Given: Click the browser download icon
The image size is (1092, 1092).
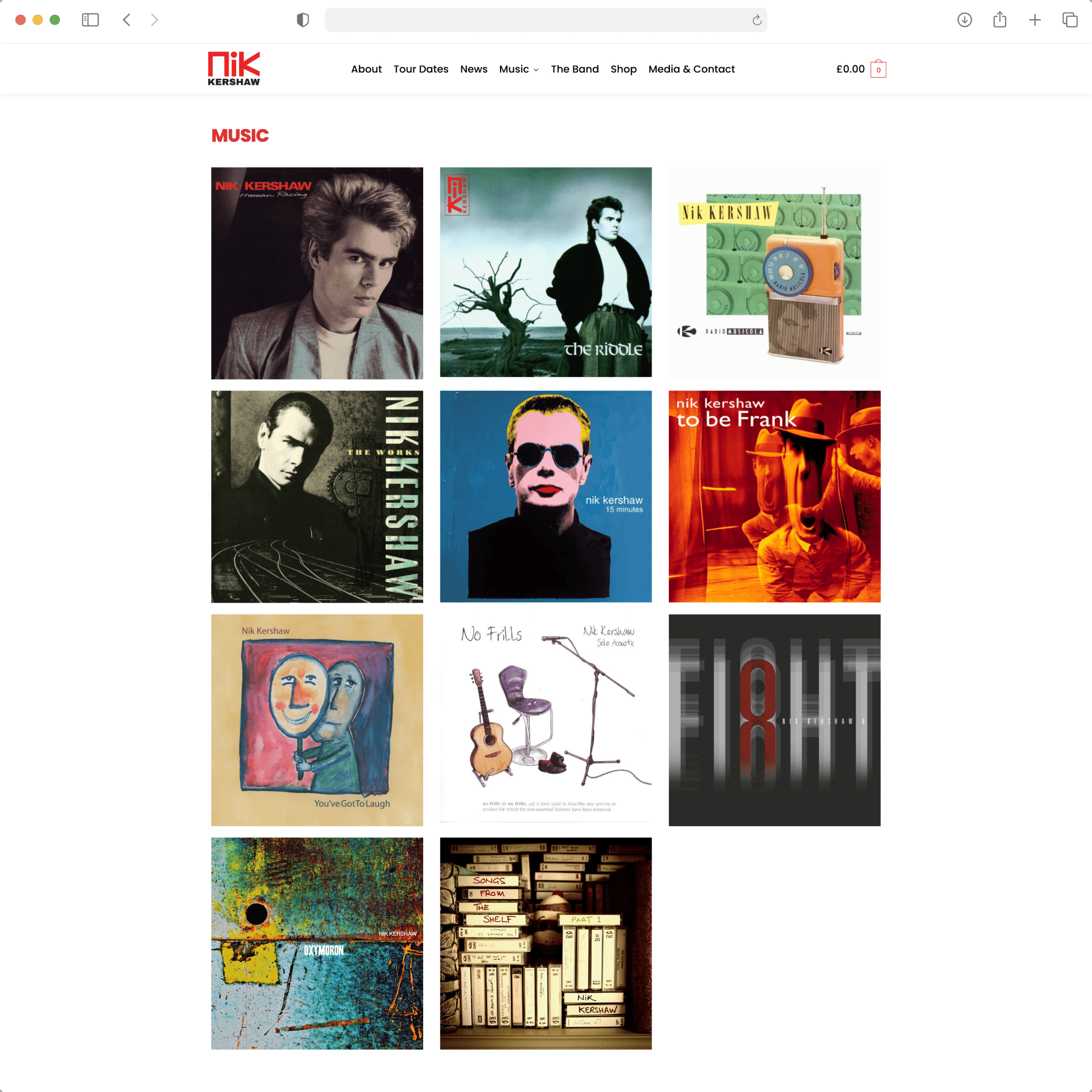Looking at the screenshot, I should [964, 19].
